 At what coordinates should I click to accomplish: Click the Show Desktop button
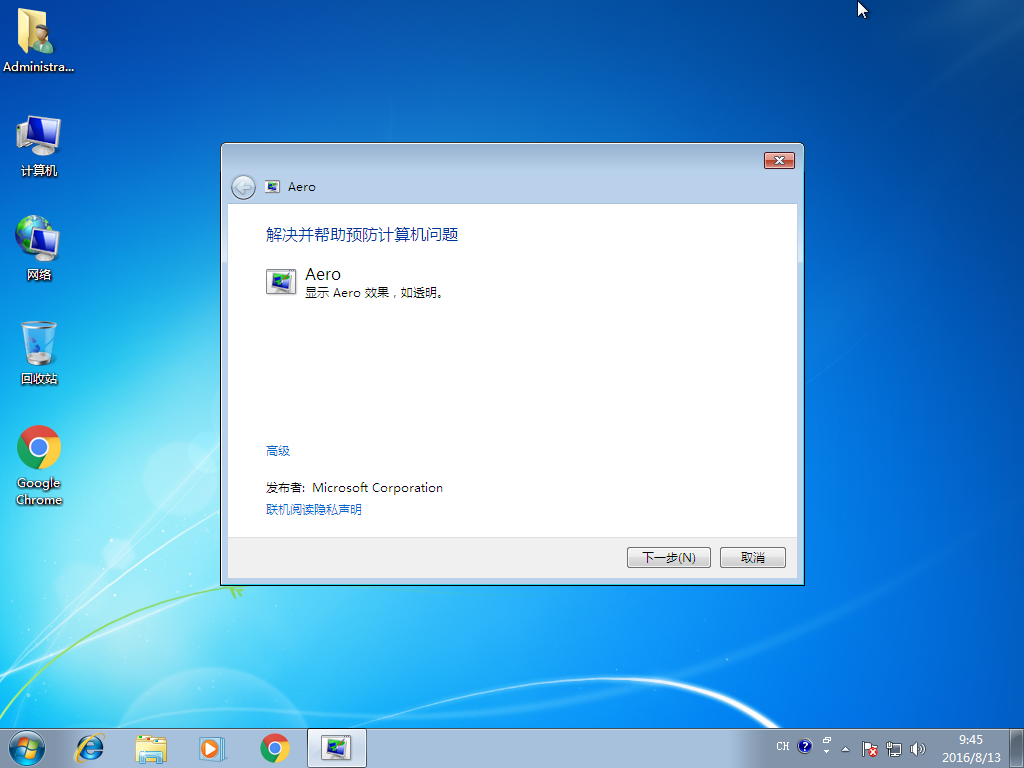1017,748
